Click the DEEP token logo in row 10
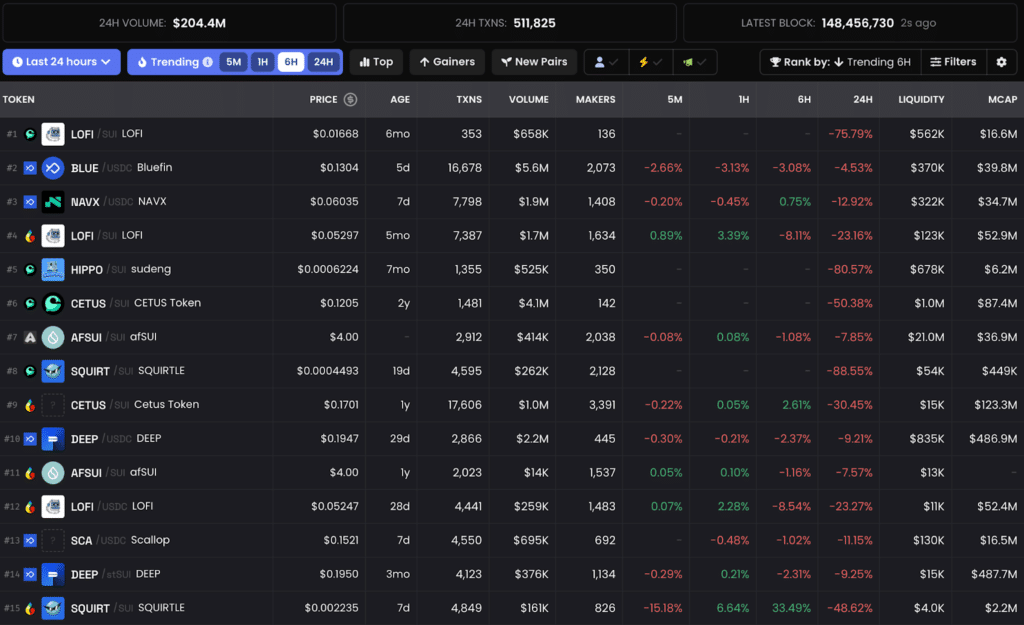The image size is (1024, 625). tap(53, 439)
